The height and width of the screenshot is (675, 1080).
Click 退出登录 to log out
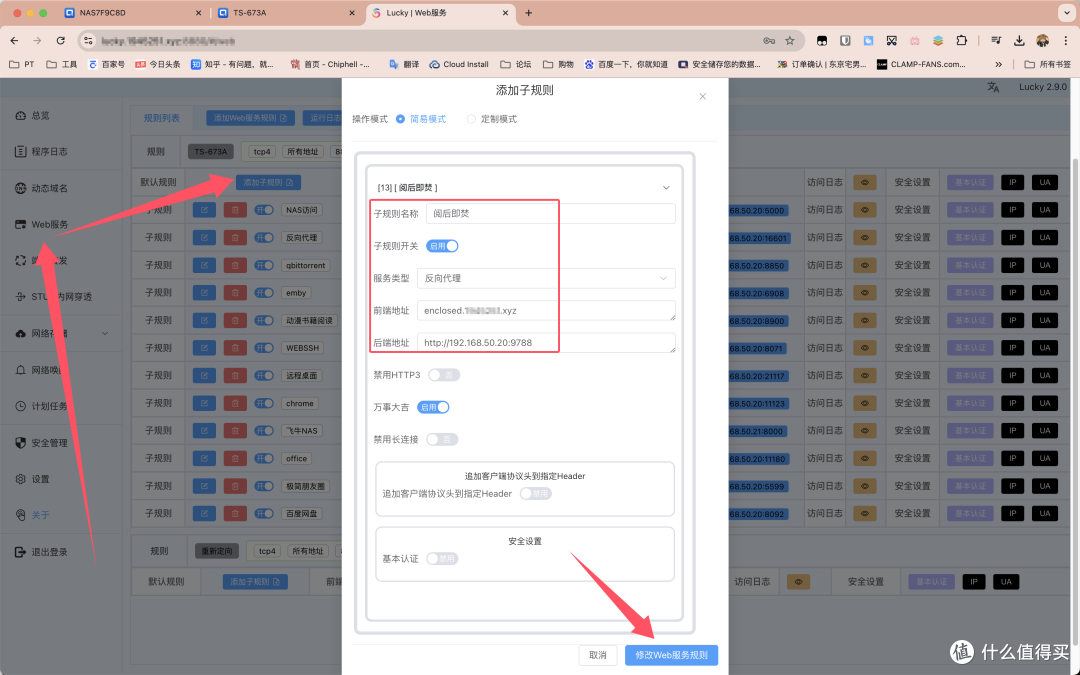41,552
